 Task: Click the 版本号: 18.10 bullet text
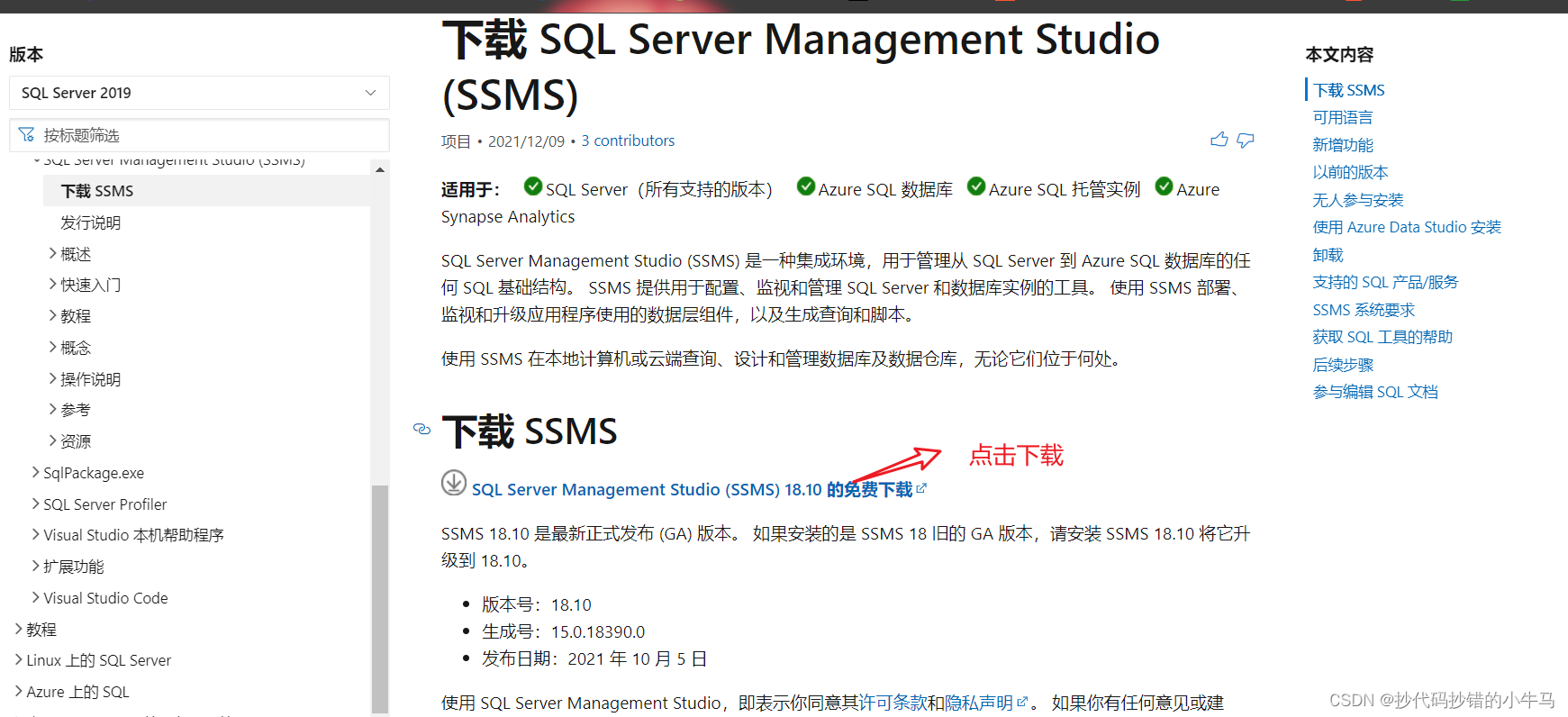tap(537, 604)
